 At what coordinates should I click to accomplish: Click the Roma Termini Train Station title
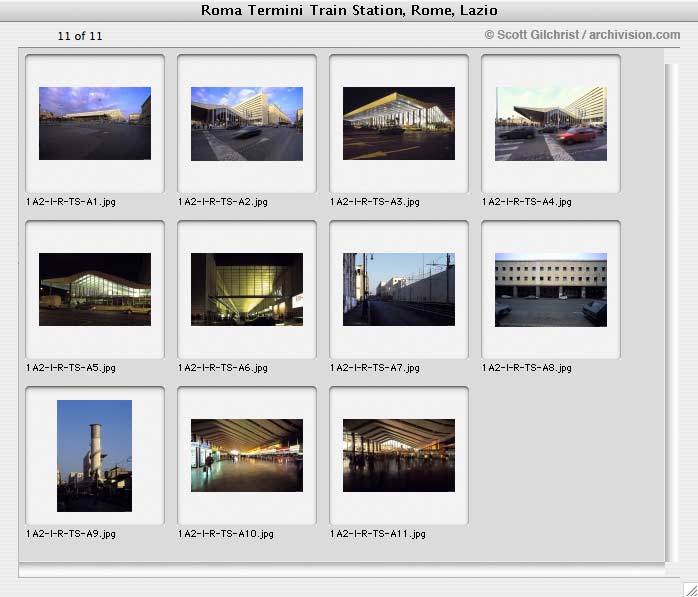[349, 10]
